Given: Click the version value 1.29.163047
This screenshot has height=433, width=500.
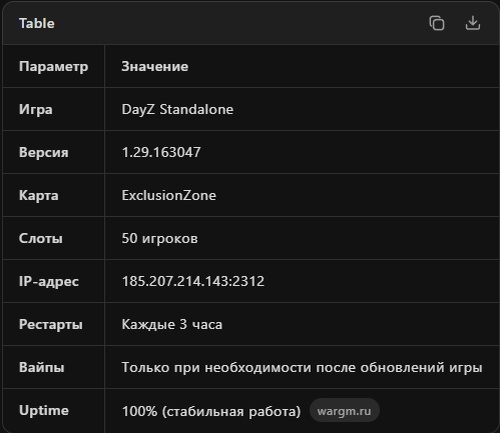Looking at the screenshot, I should pos(161,152).
